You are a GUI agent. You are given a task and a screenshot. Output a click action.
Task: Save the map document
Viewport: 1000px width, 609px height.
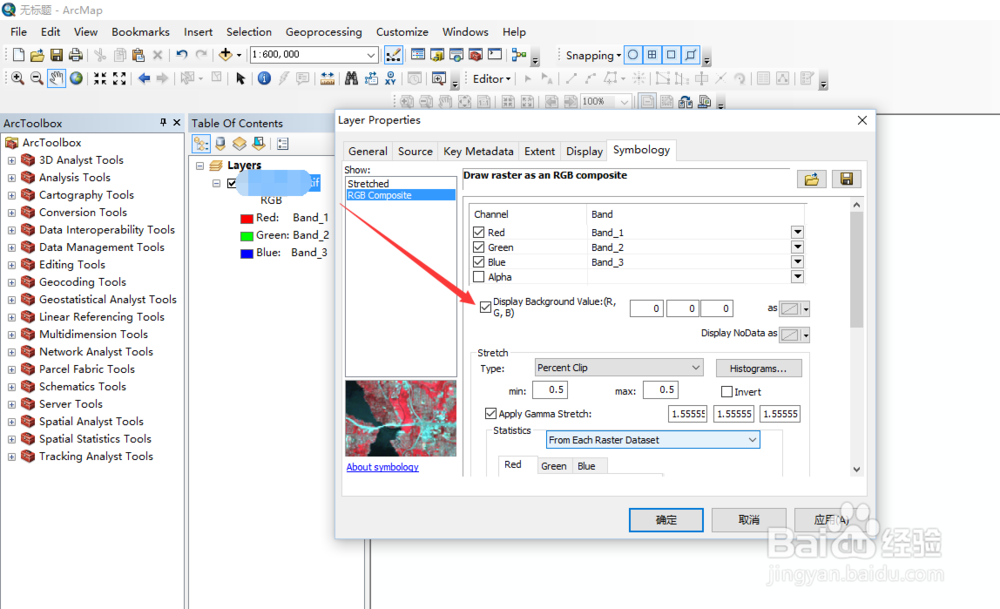click(56, 55)
